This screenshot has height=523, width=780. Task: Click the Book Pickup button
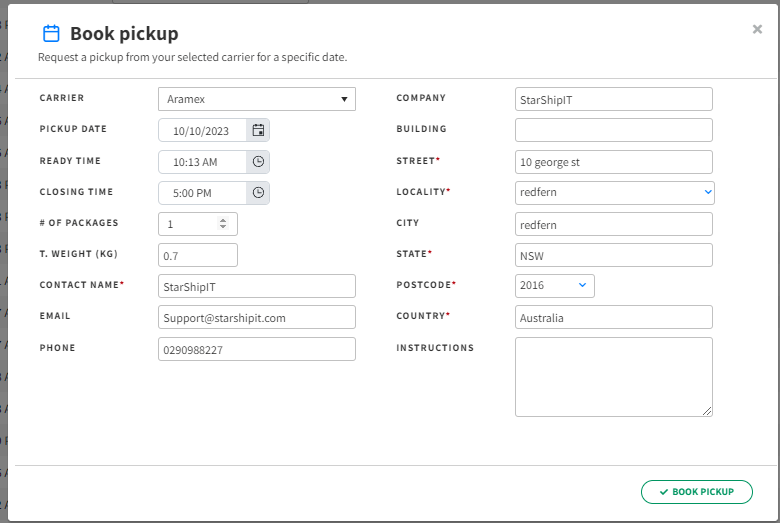pos(696,492)
